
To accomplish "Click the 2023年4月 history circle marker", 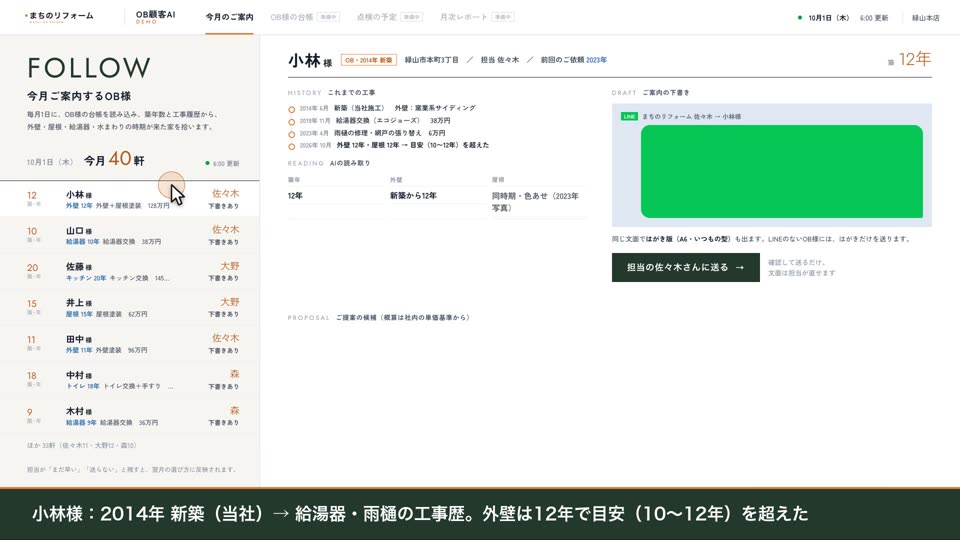I will (291, 134).
